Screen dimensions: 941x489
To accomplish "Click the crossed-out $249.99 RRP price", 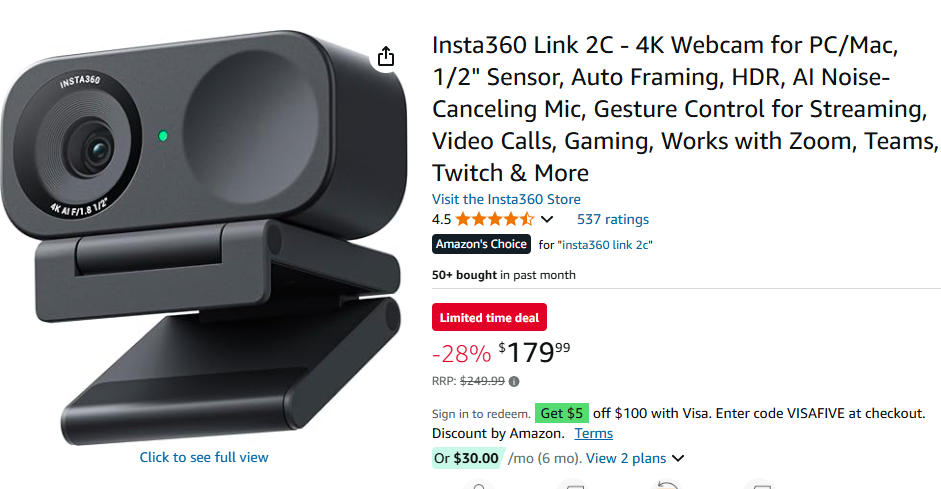I will pyautogui.click(x=482, y=381).
